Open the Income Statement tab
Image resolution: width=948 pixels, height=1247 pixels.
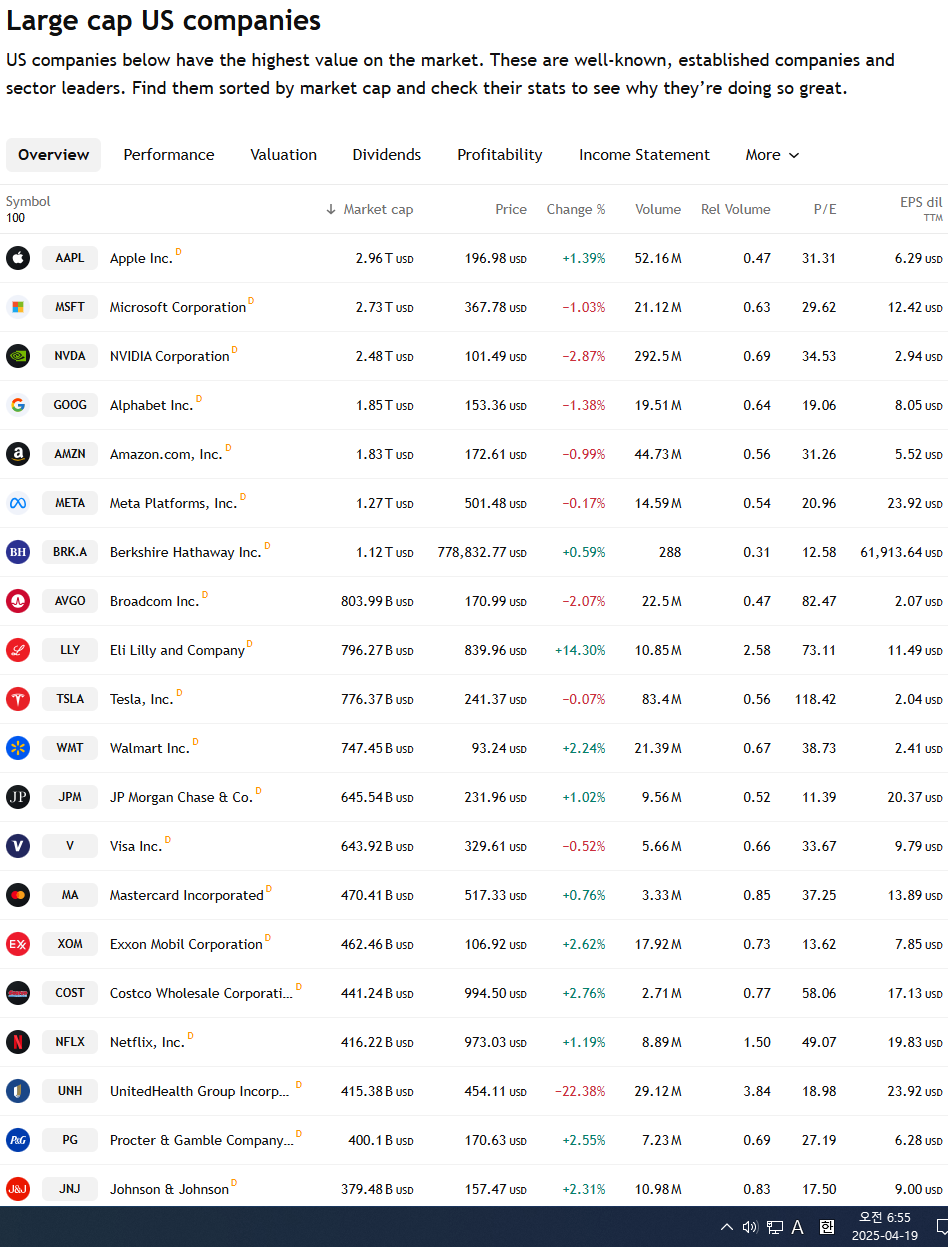644,155
